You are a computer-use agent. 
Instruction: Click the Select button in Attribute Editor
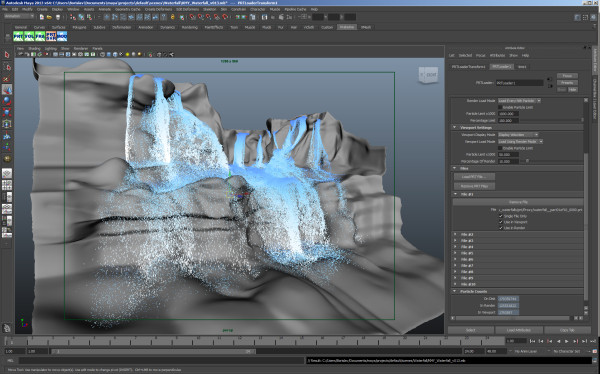click(x=471, y=330)
